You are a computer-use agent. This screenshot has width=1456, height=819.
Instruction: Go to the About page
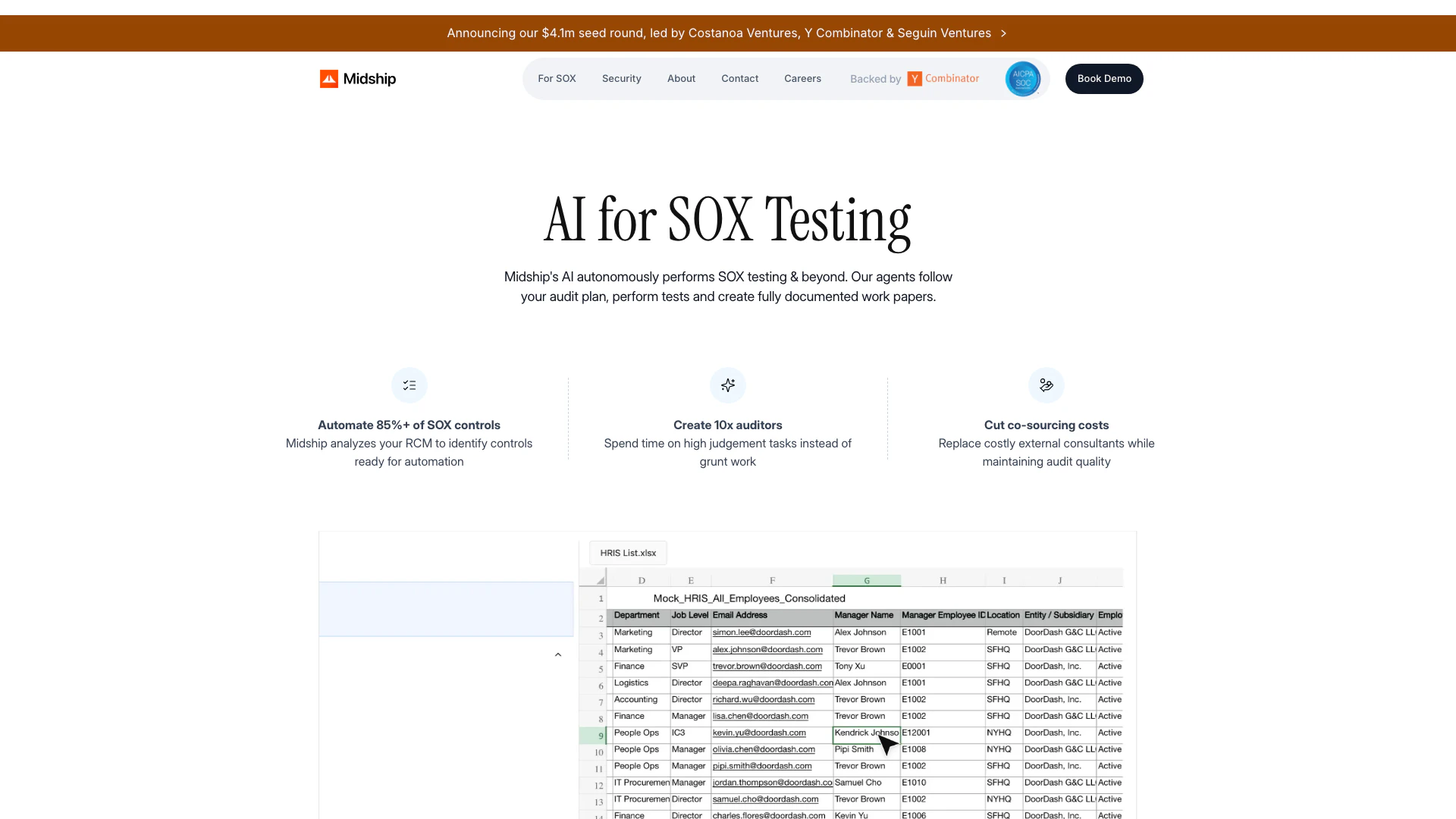(x=681, y=79)
